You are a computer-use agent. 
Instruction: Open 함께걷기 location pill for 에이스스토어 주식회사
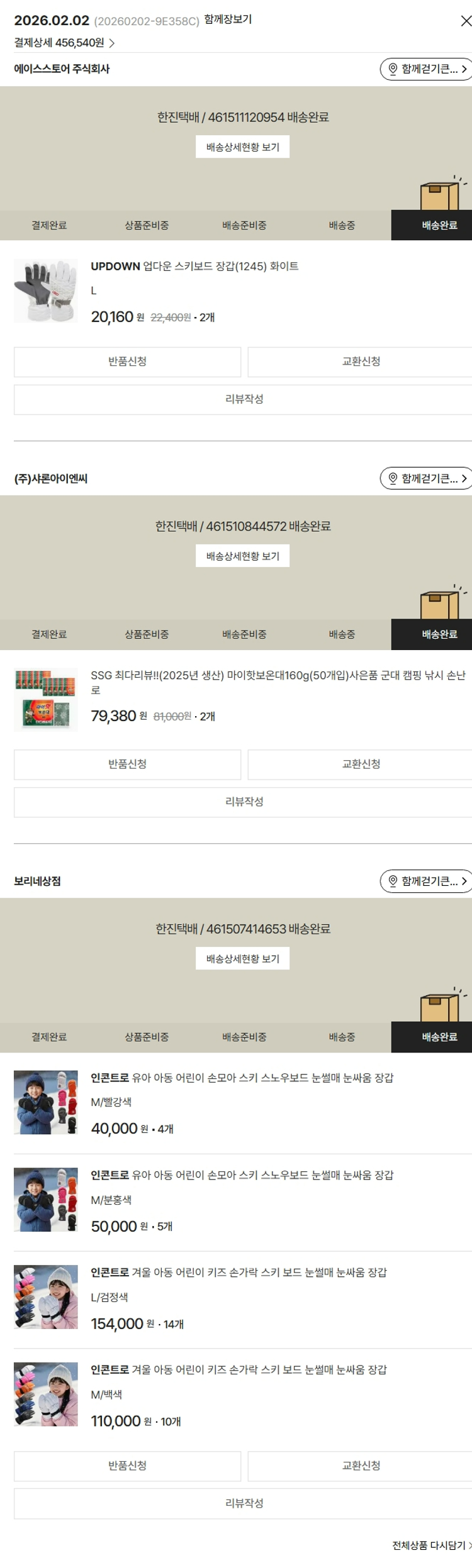pyautogui.click(x=427, y=69)
